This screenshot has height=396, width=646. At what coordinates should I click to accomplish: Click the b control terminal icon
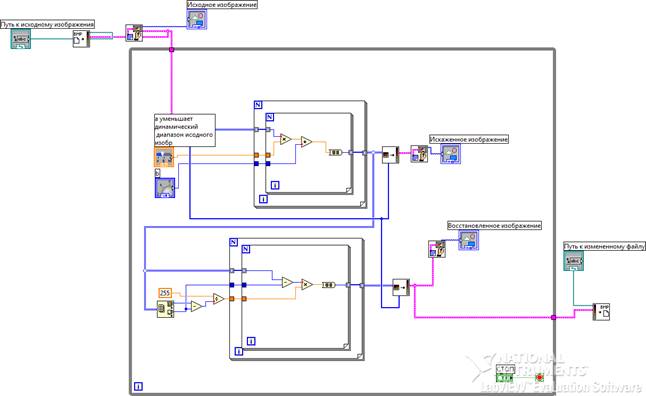click(165, 187)
